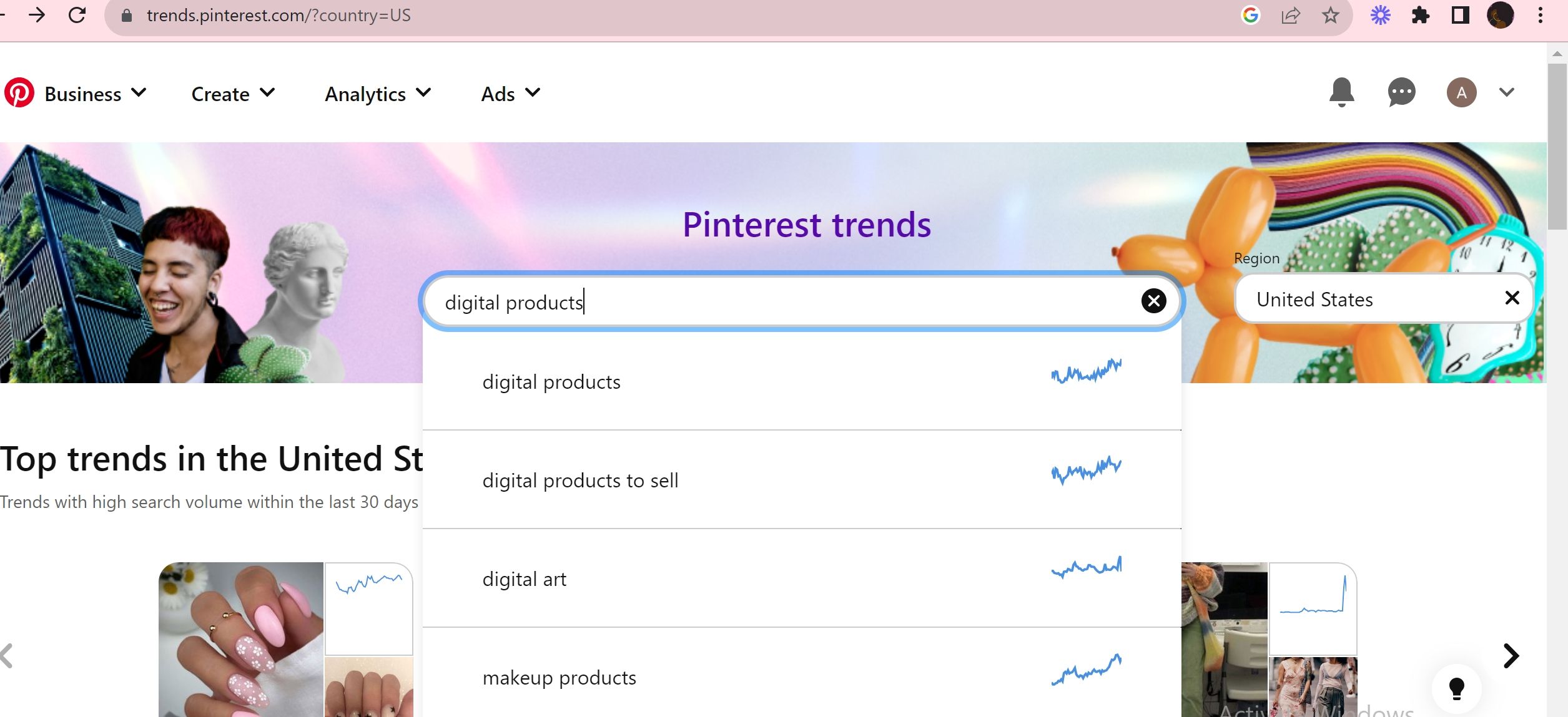Open the notifications bell
Viewport: 1568px width, 717px height.
[1342, 93]
